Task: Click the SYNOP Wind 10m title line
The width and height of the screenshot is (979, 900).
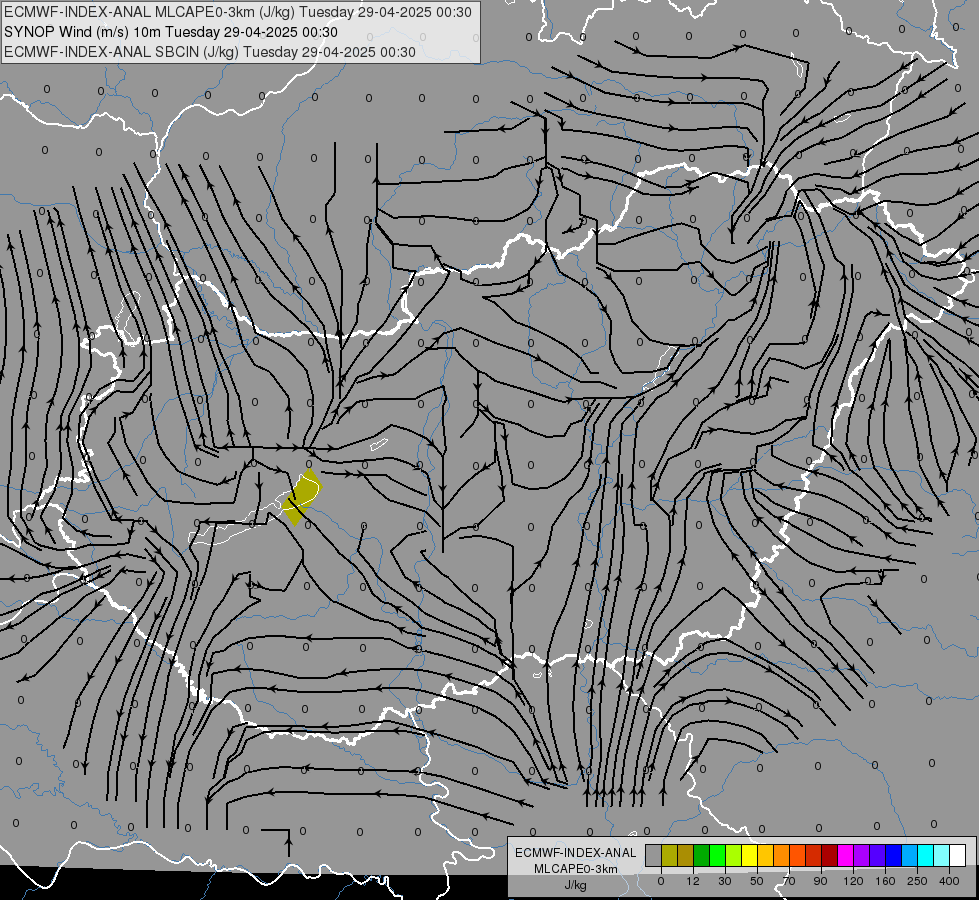Action: coord(170,32)
